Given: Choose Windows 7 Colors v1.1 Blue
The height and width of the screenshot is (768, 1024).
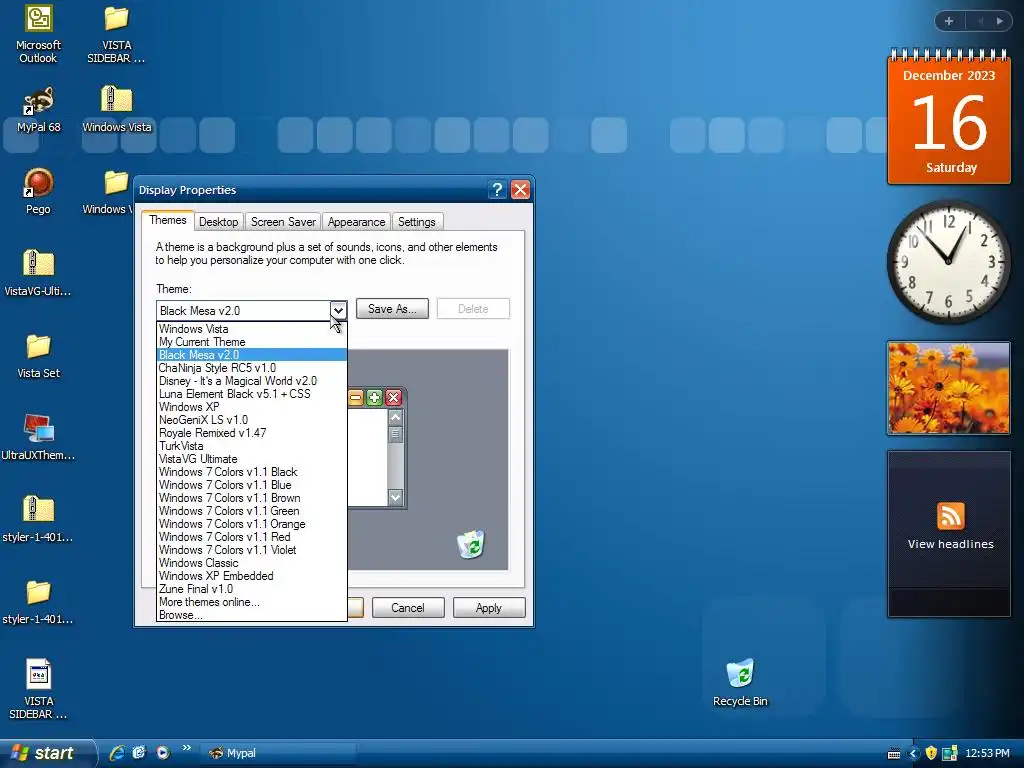Looking at the screenshot, I should point(251,485).
